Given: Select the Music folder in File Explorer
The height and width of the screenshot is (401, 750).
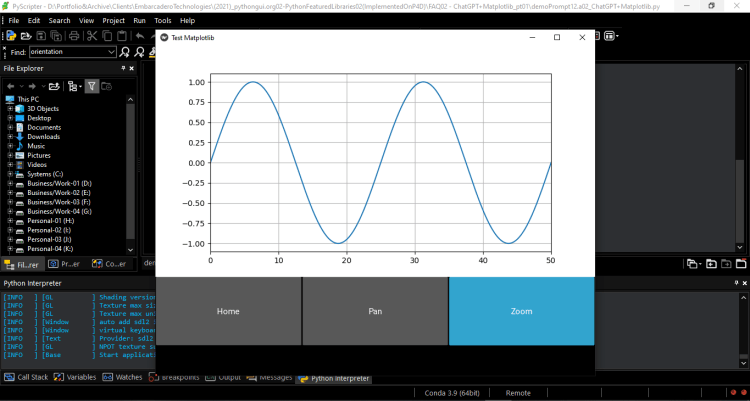Looking at the screenshot, I should point(36,146).
